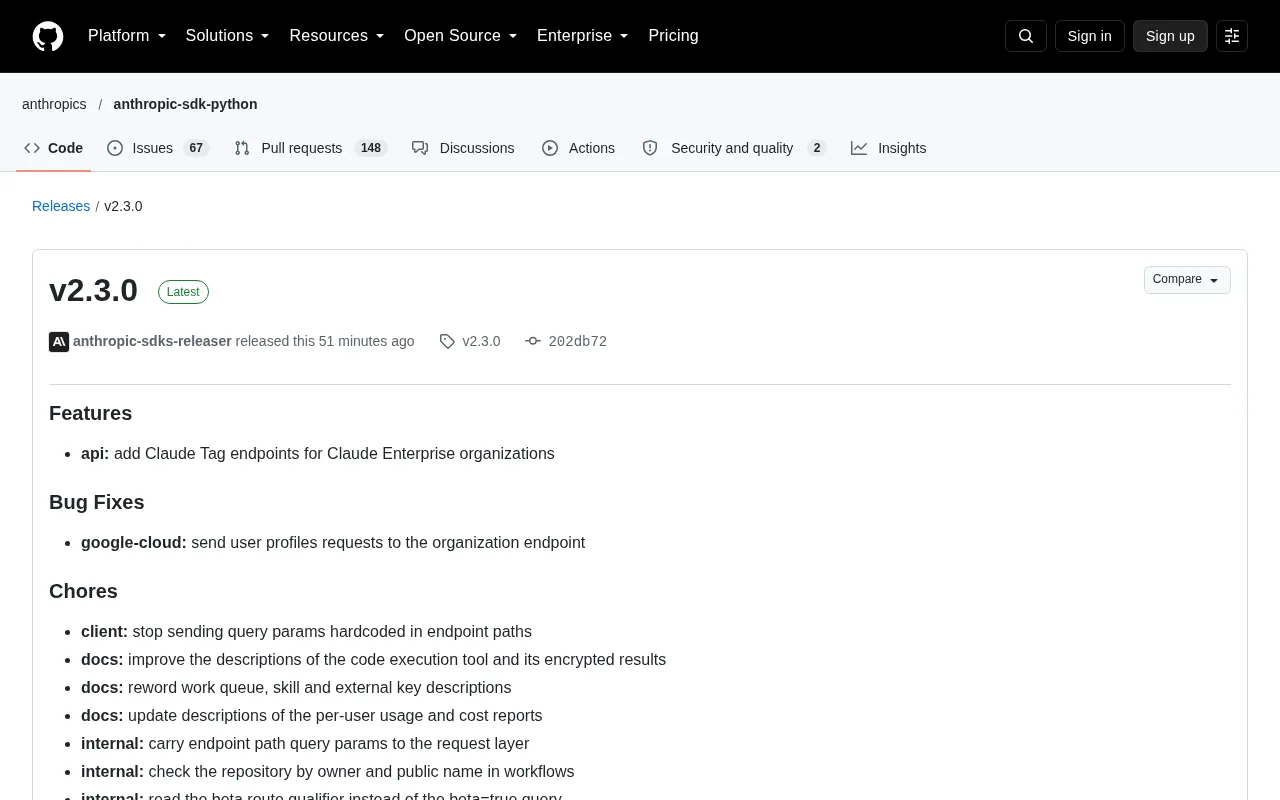Viewport: 1280px width, 800px height.
Task: Click the 'reword work queue' docs line
Action: click(x=296, y=687)
